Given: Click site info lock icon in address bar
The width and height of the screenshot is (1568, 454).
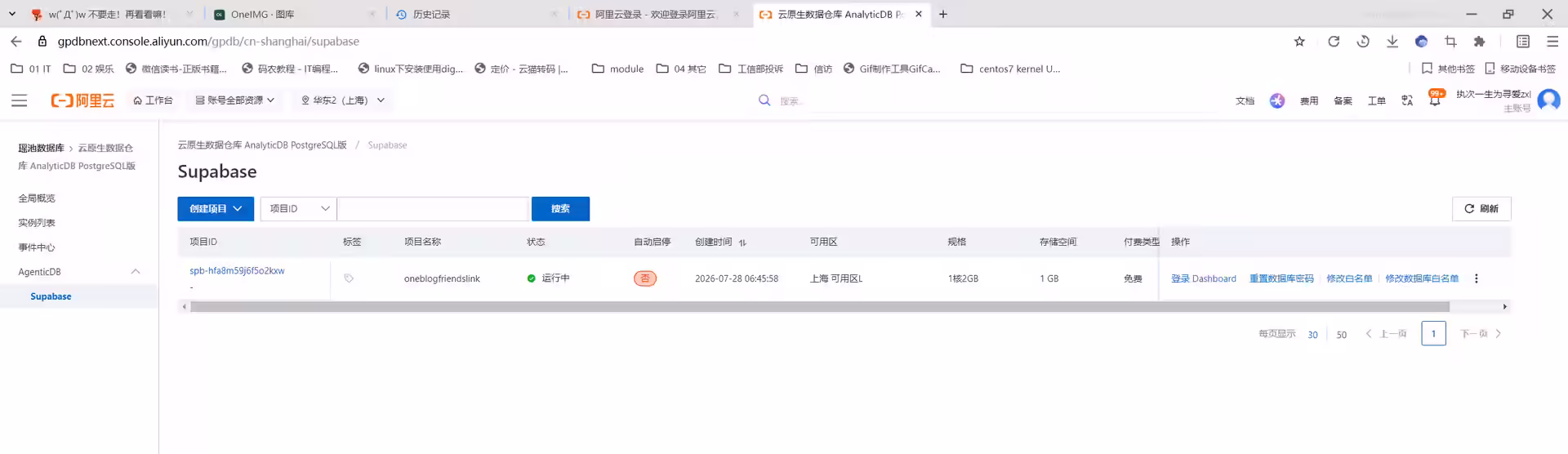Looking at the screenshot, I should 42,41.
